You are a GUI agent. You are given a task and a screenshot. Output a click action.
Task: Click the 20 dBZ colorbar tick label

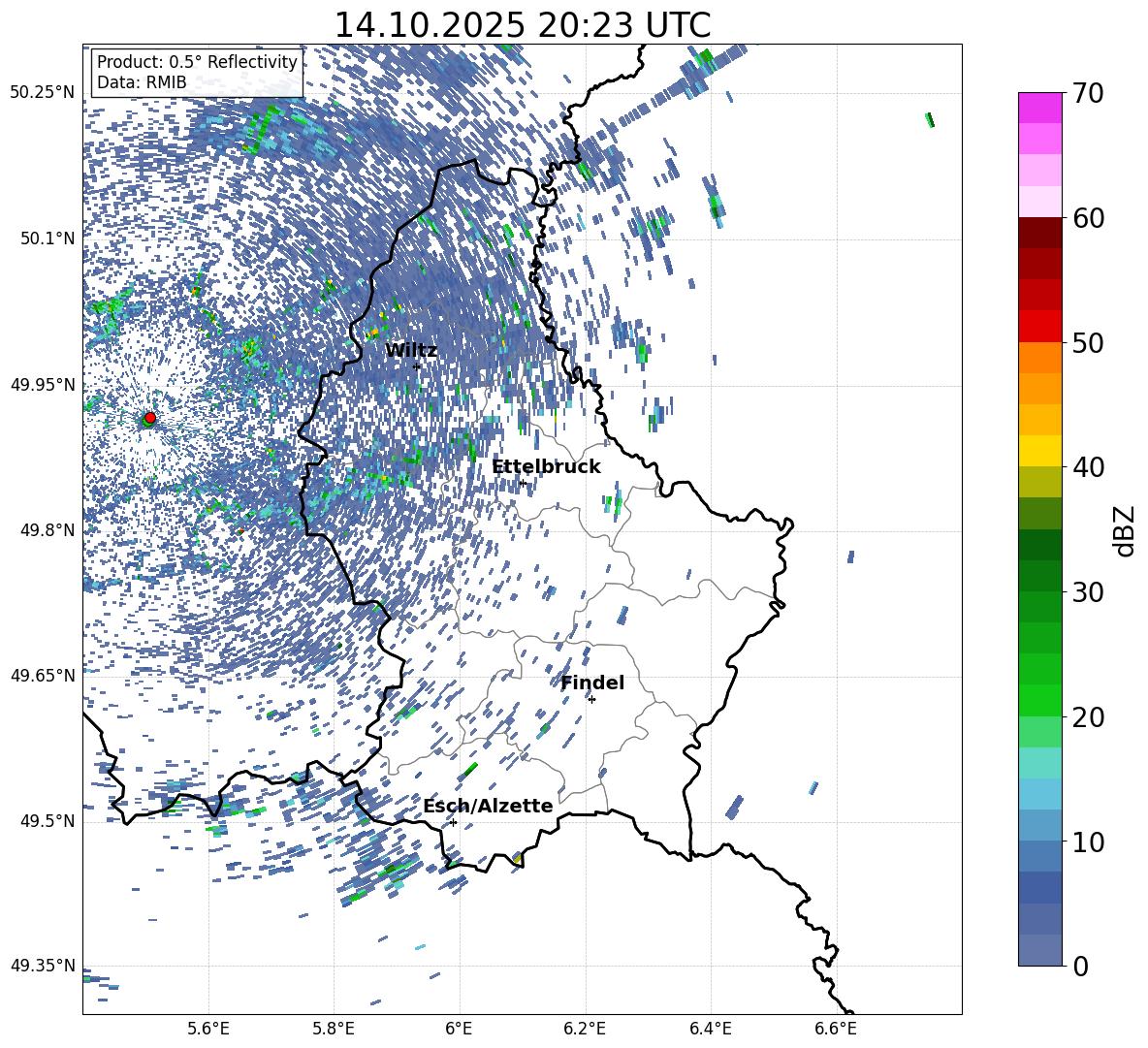tap(1088, 717)
